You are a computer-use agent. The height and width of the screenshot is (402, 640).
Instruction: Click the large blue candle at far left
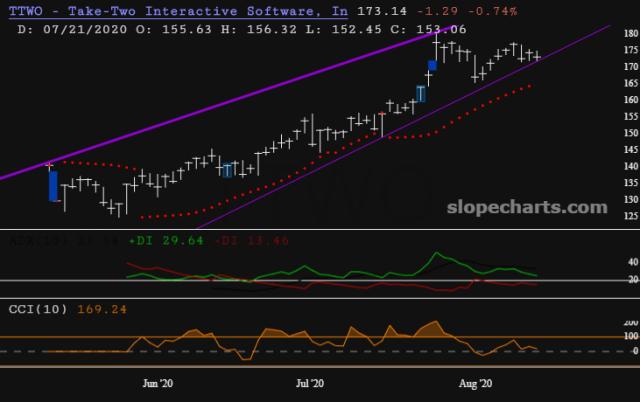coord(53,184)
